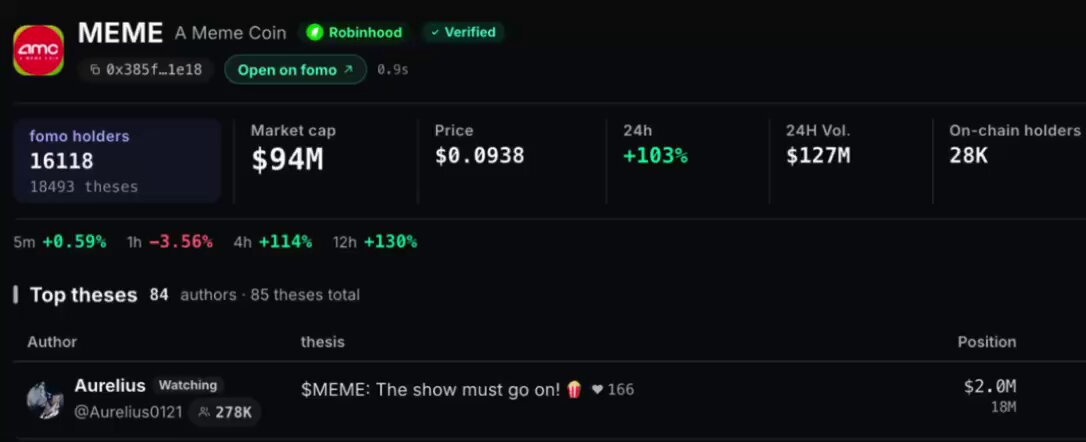Select the 5m price change interval
Image resolution: width=1086 pixels, height=442 pixels.
(x=60, y=242)
